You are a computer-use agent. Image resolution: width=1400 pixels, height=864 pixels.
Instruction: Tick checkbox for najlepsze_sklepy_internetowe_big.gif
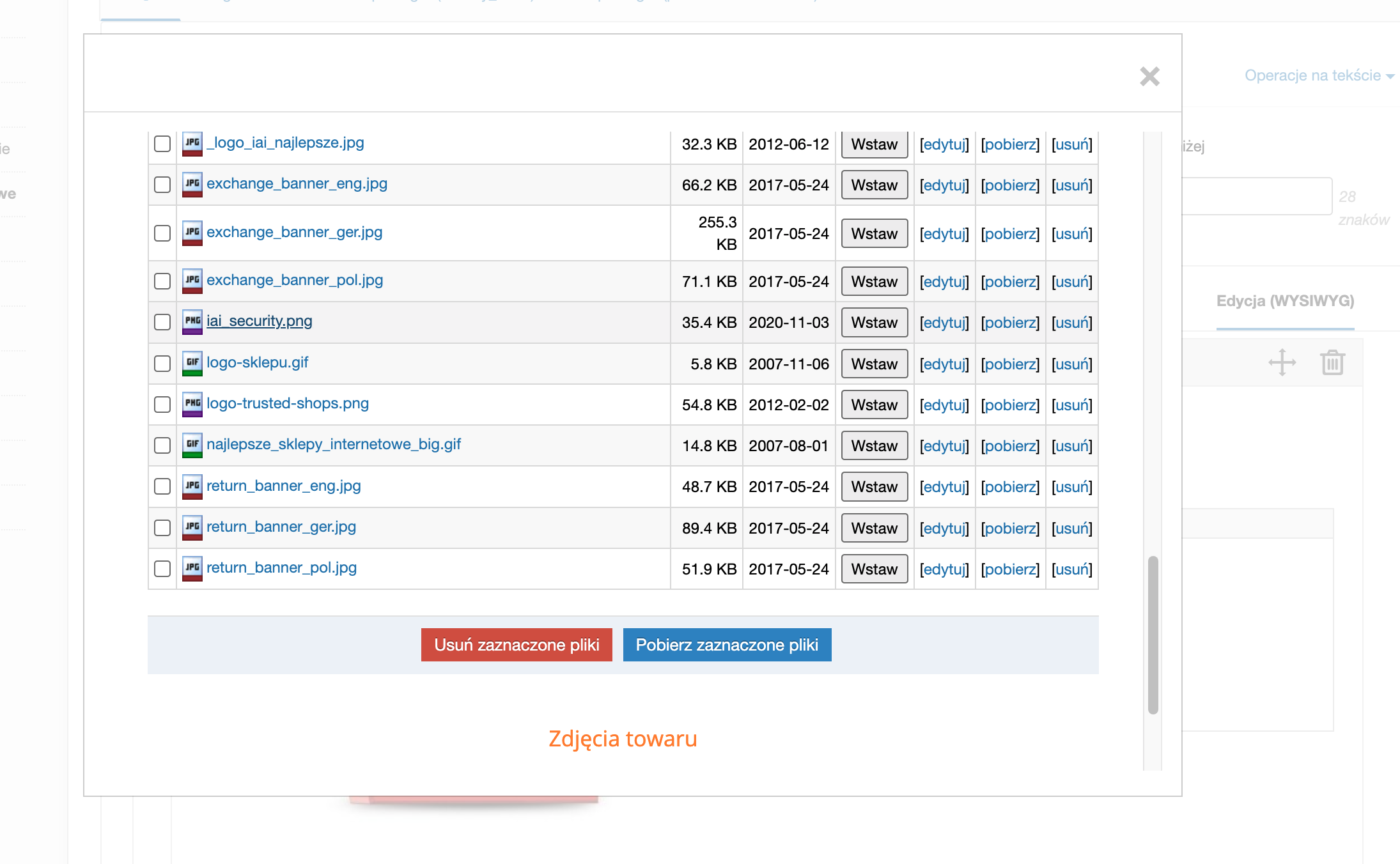tap(162, 445)
